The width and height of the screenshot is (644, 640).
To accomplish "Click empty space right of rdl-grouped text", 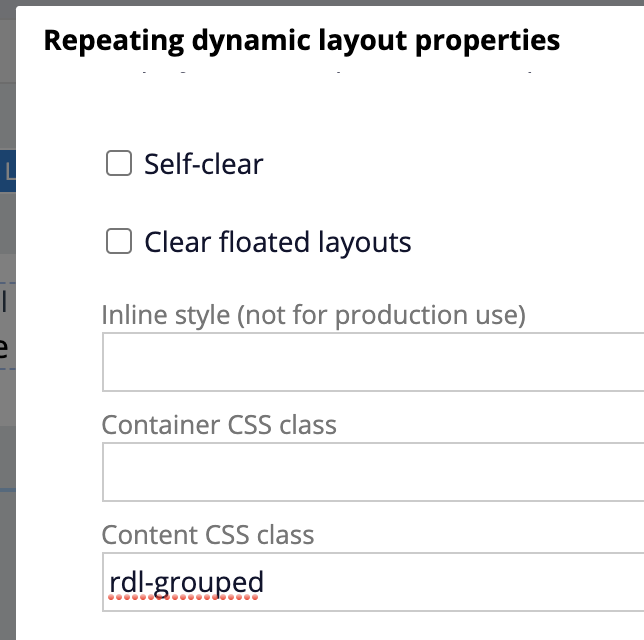I will (452, 582).
